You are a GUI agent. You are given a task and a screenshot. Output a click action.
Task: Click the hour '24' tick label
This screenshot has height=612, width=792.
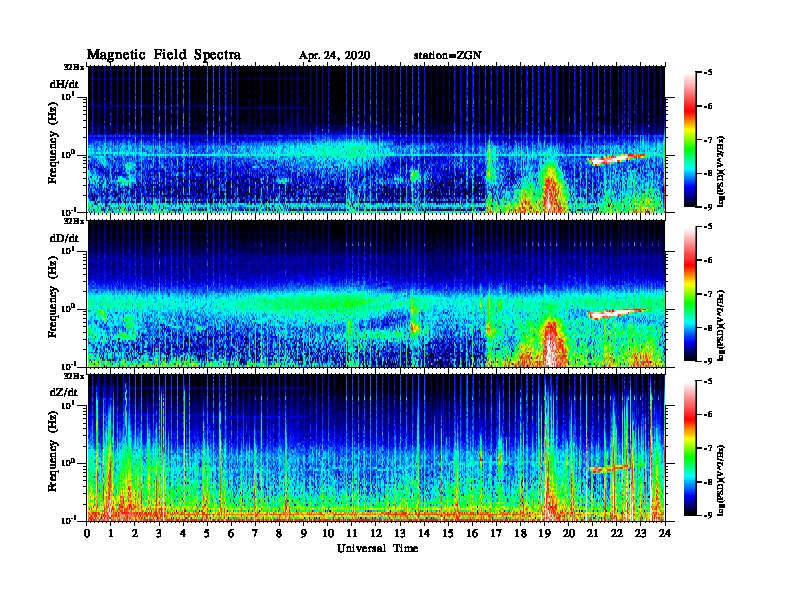click(665, 533)
